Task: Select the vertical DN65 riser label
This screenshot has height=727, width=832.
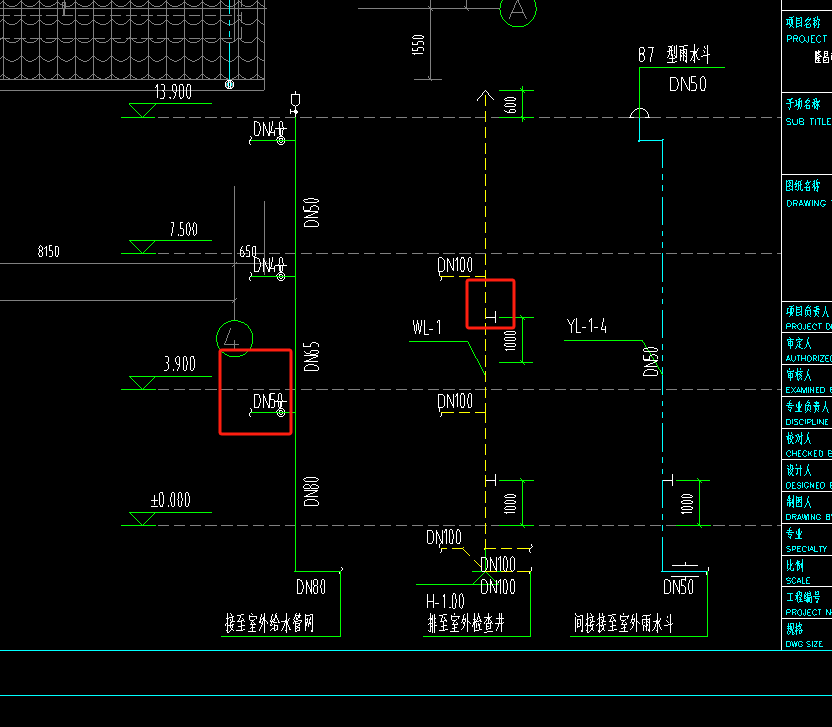Action: coord(311,357)
